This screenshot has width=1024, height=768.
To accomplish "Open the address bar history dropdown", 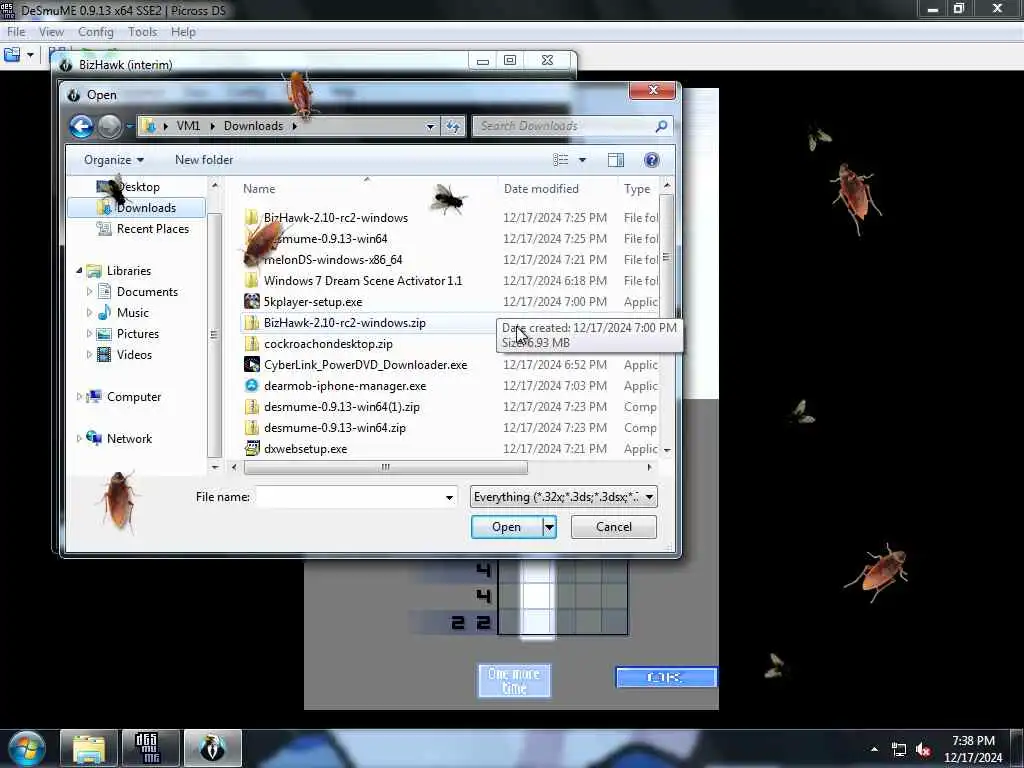I will pos(430,126).
